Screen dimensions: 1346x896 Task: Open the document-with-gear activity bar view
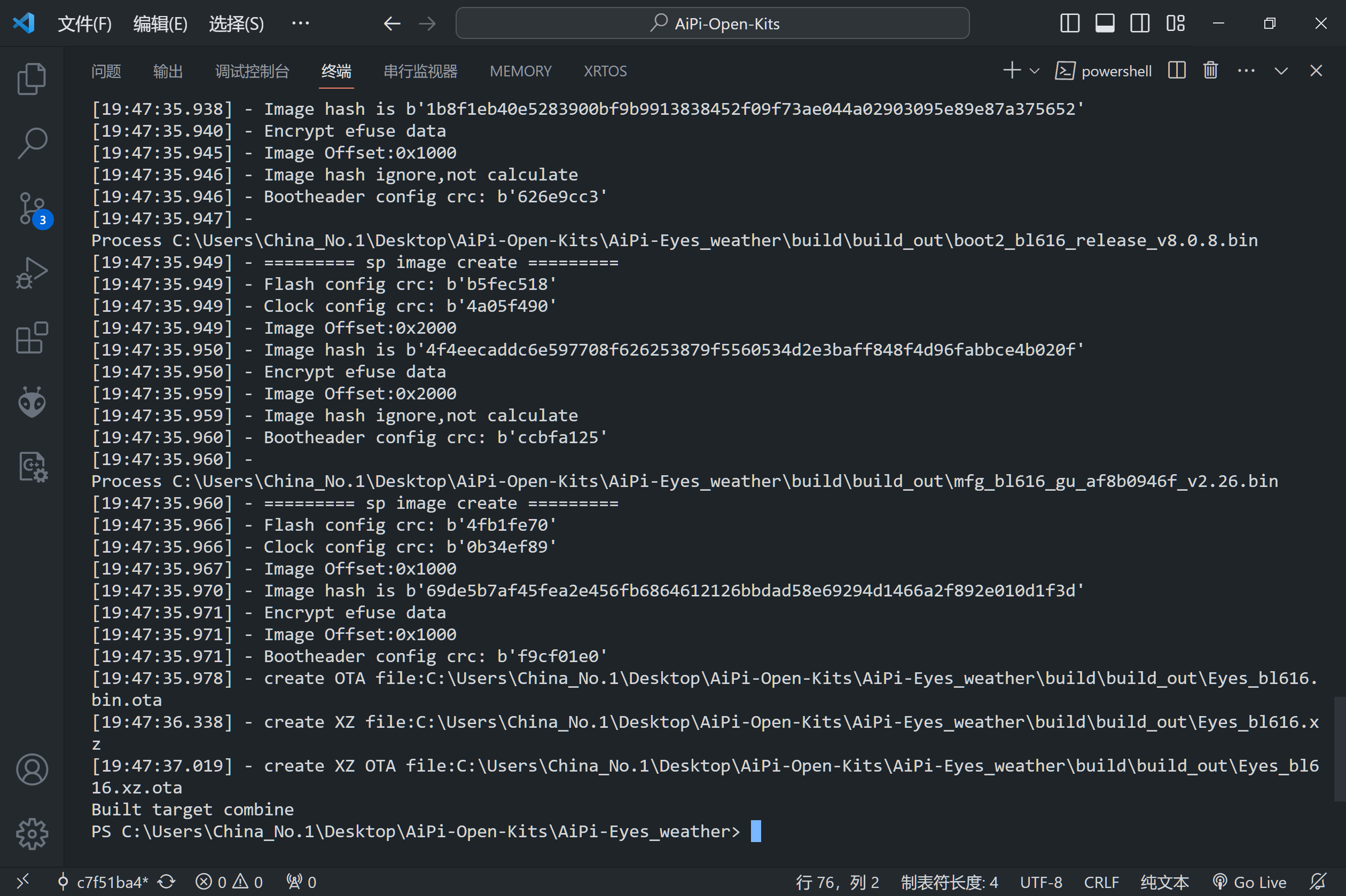(x=32, y=467)
